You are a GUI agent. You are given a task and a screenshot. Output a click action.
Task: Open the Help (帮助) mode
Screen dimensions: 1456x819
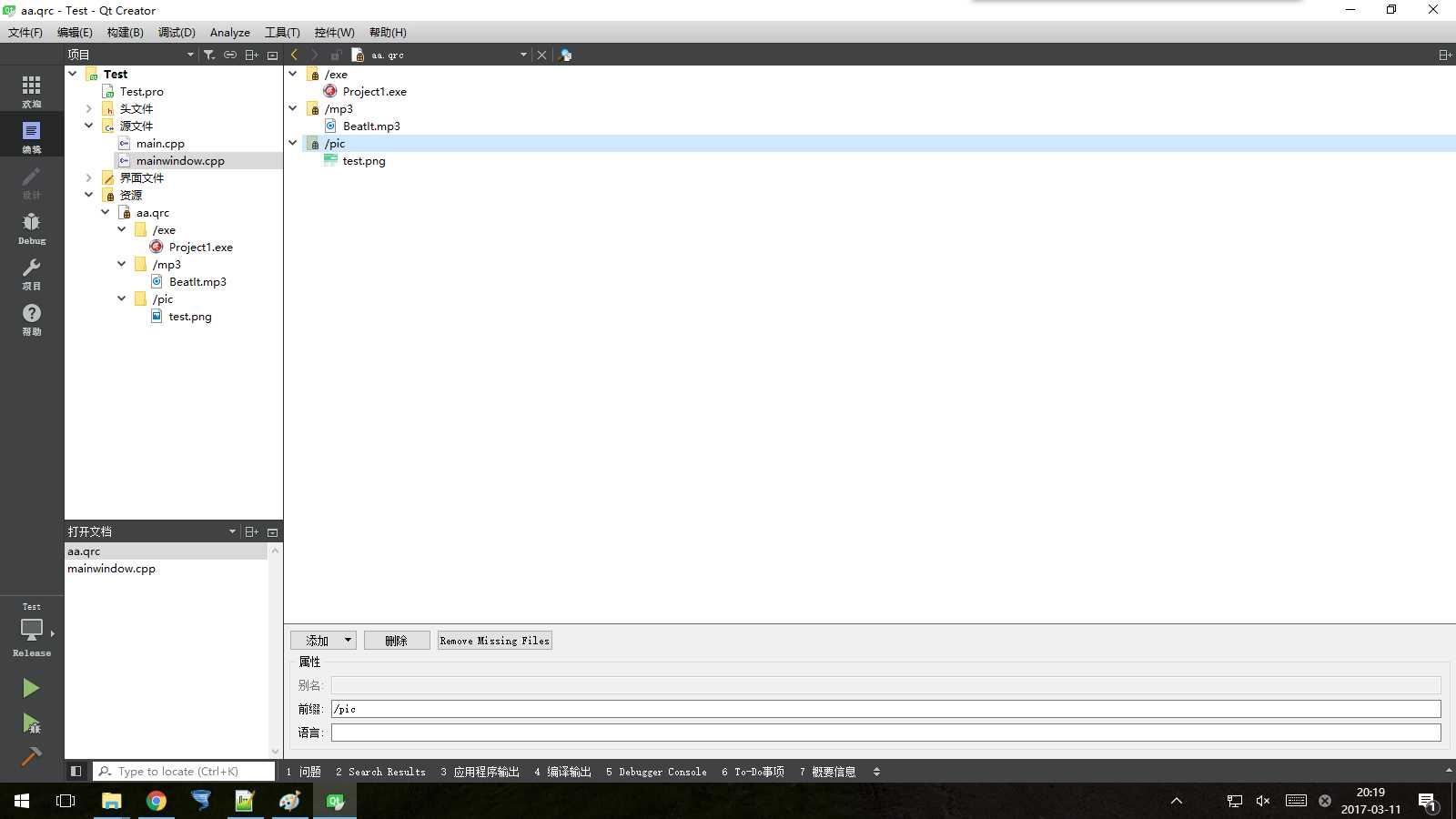[32, 318]
